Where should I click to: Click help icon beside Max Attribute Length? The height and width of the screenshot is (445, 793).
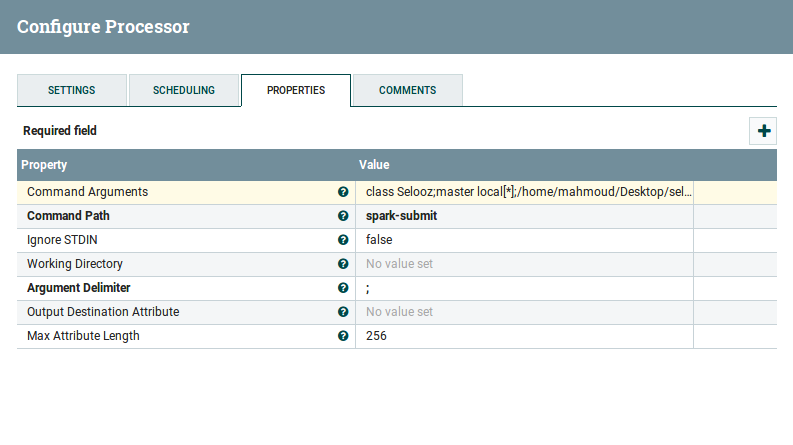343,336
